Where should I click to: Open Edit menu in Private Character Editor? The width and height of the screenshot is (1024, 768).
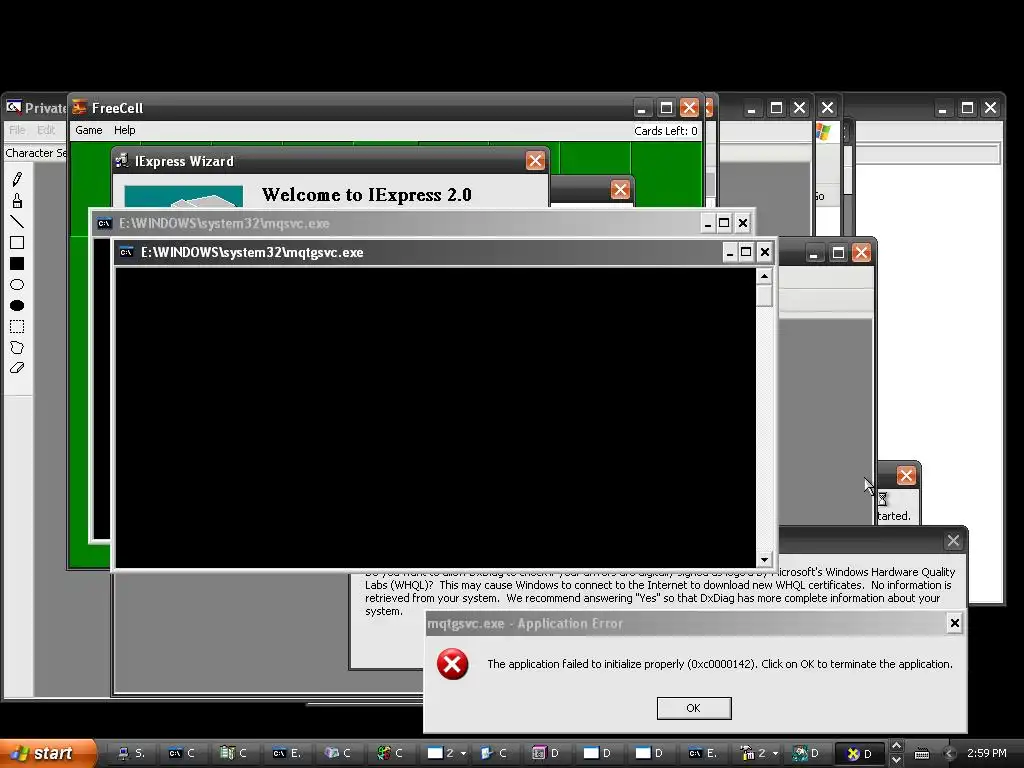[x=46, y=130]
